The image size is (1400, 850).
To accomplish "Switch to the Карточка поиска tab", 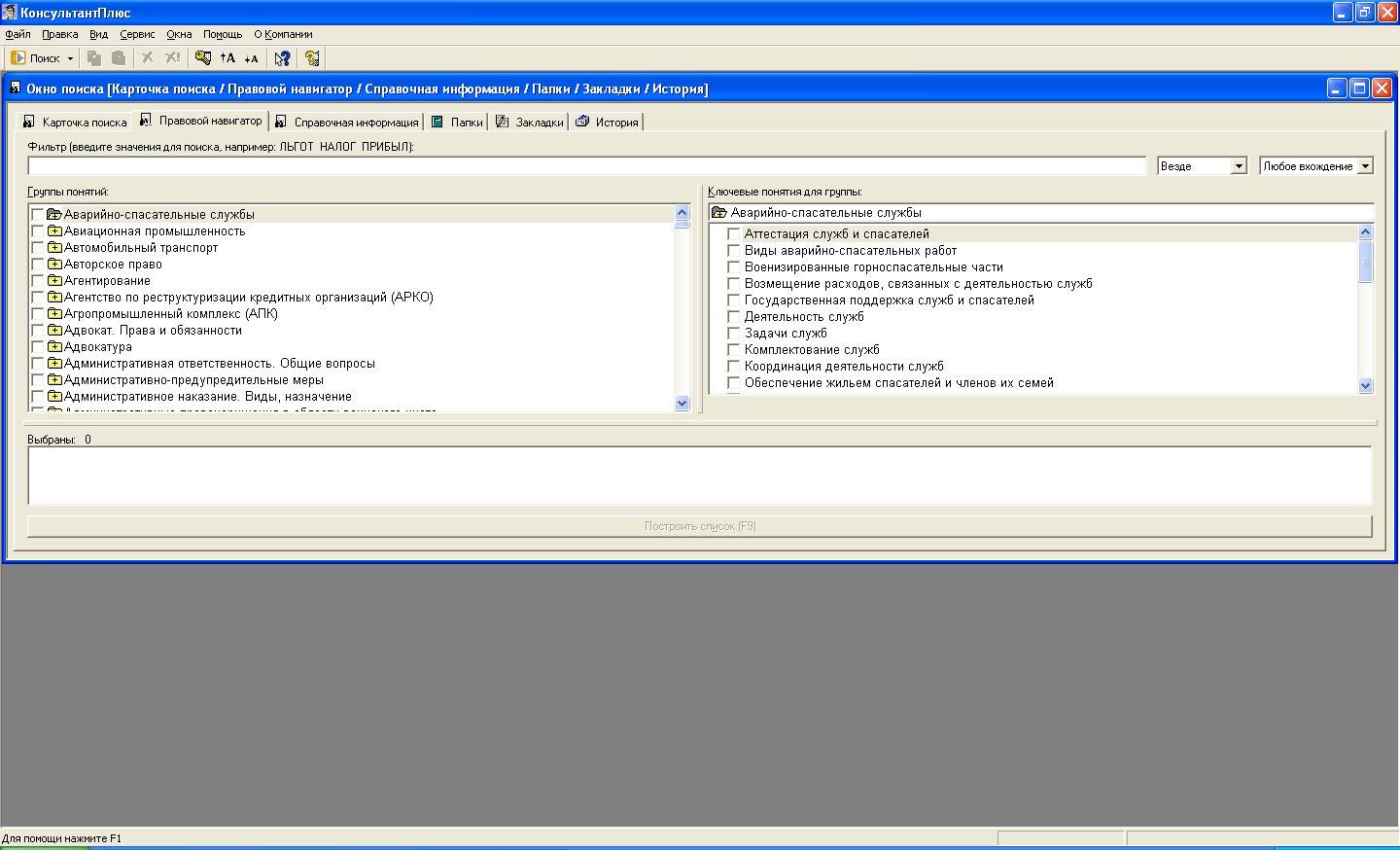I will [75, 122].
